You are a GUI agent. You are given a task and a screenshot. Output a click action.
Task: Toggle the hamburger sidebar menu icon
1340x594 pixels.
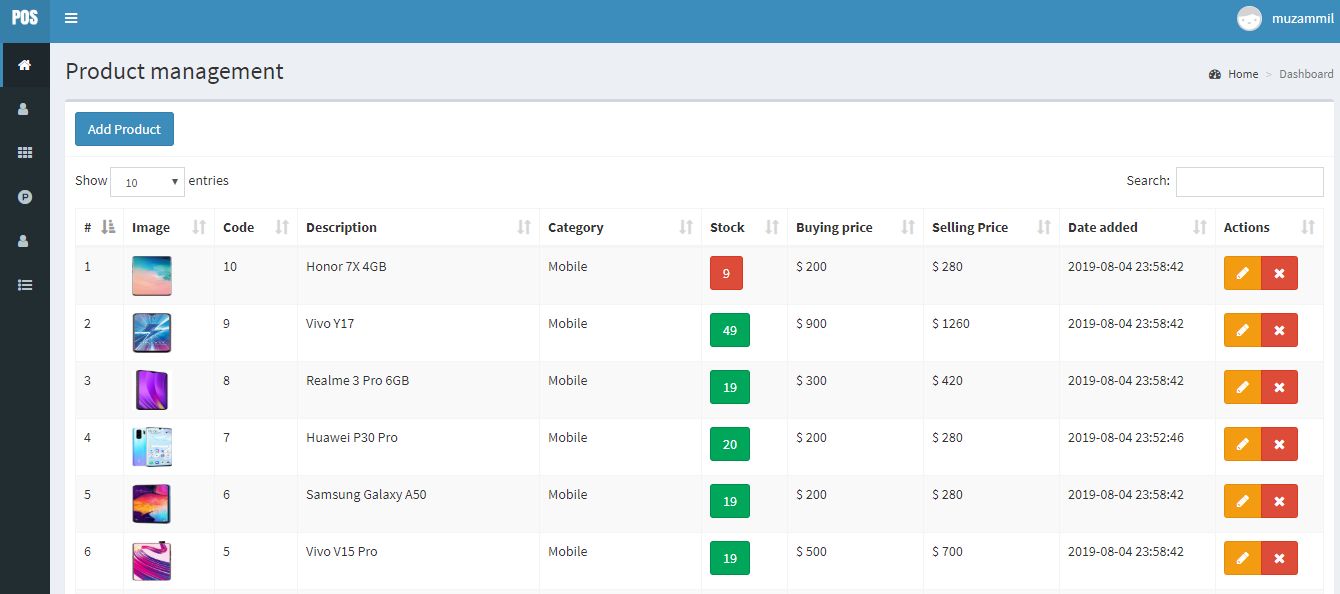point(71,18)
